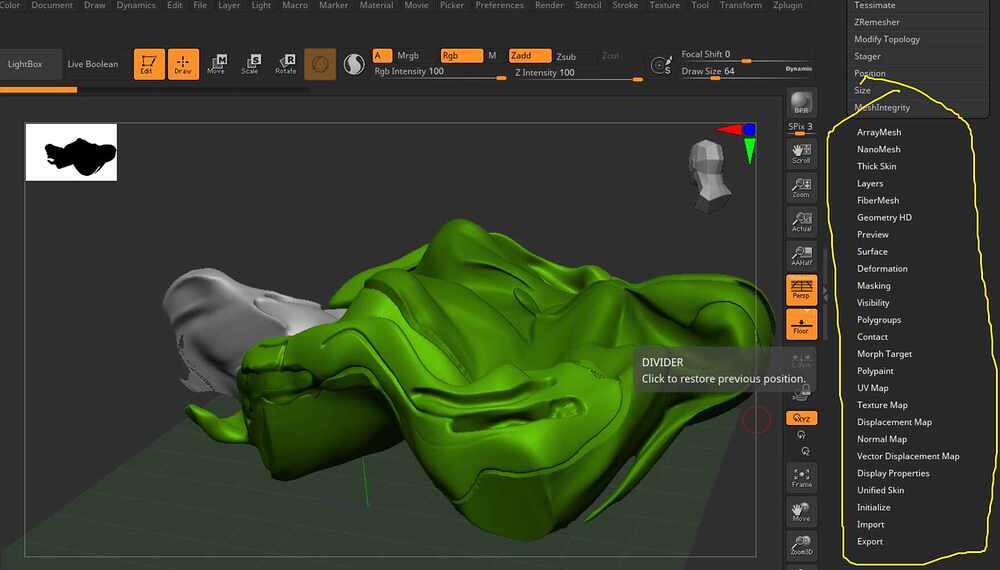Viewport: 1000px width, 570px height.
Task: Disable the Floor grid toggle
Action: [x=801, y=323]
